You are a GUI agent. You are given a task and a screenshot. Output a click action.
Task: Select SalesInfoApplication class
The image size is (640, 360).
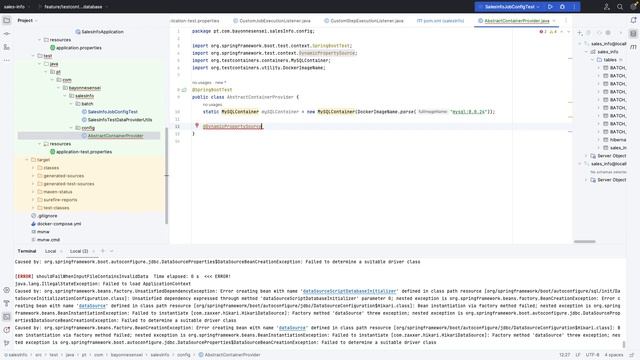click(x=102, y=31)
